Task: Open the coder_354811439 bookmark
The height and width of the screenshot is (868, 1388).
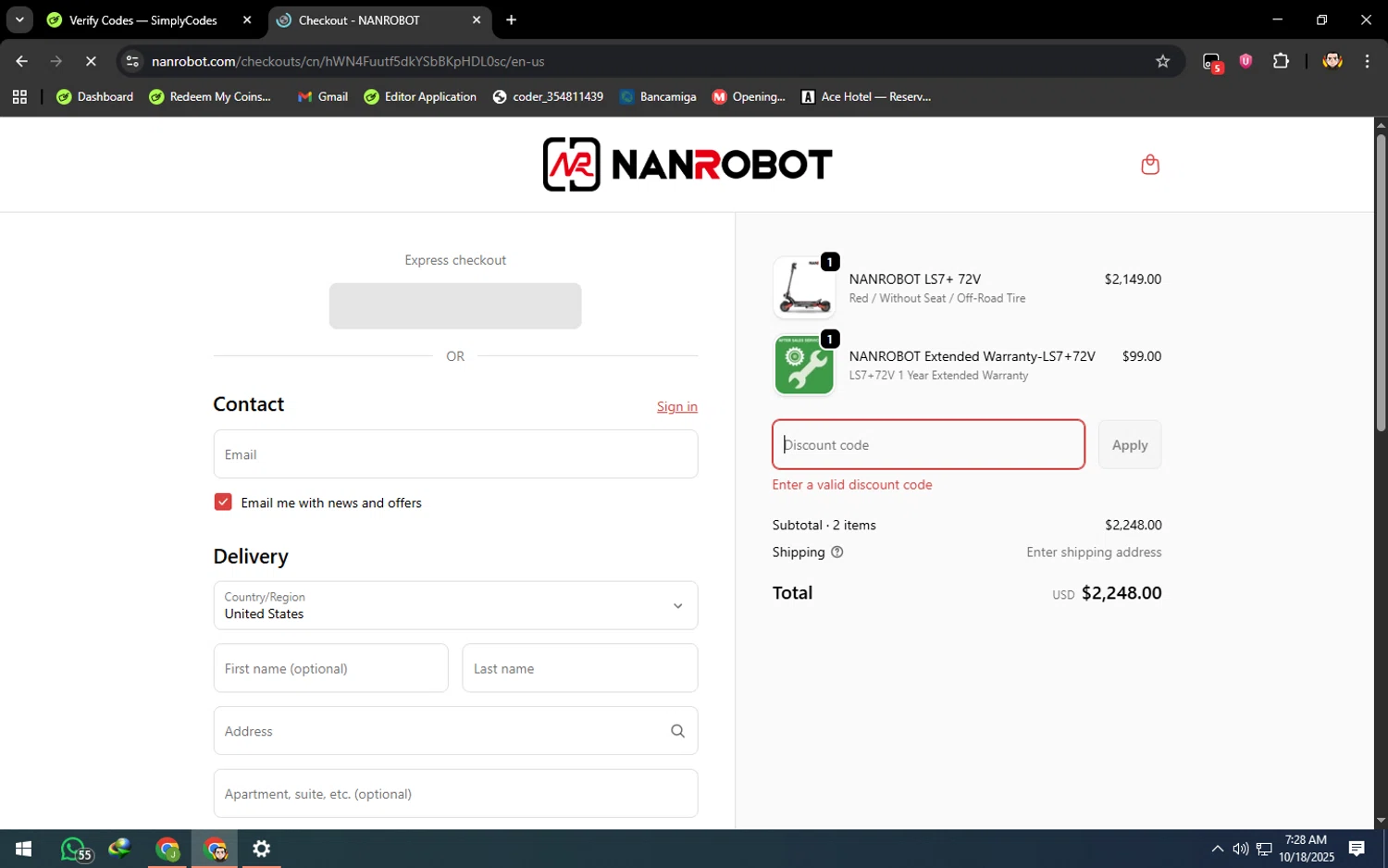Action: pyautogui.click(x=548, y=96)
